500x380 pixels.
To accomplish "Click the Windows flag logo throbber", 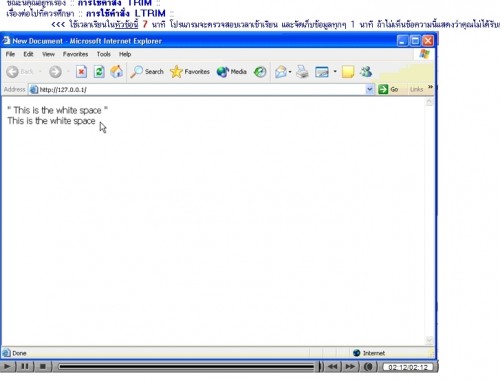I will (425, 54).
